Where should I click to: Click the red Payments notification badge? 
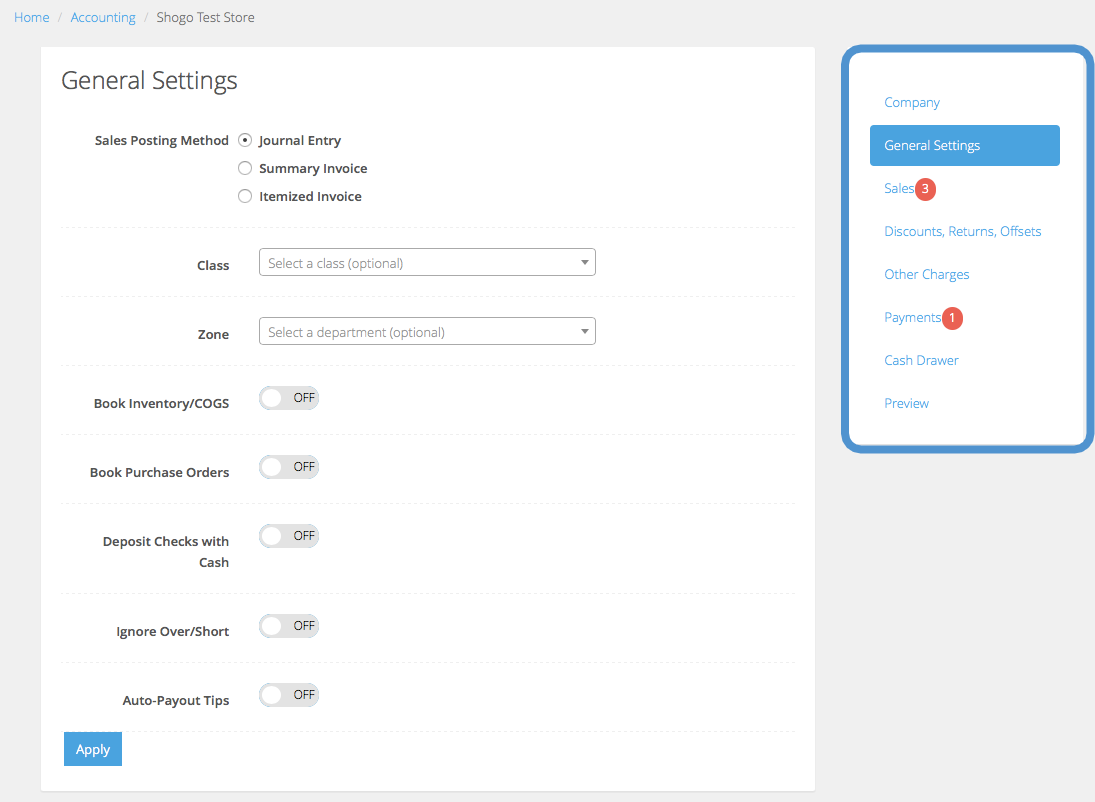[x=952, y=318]
